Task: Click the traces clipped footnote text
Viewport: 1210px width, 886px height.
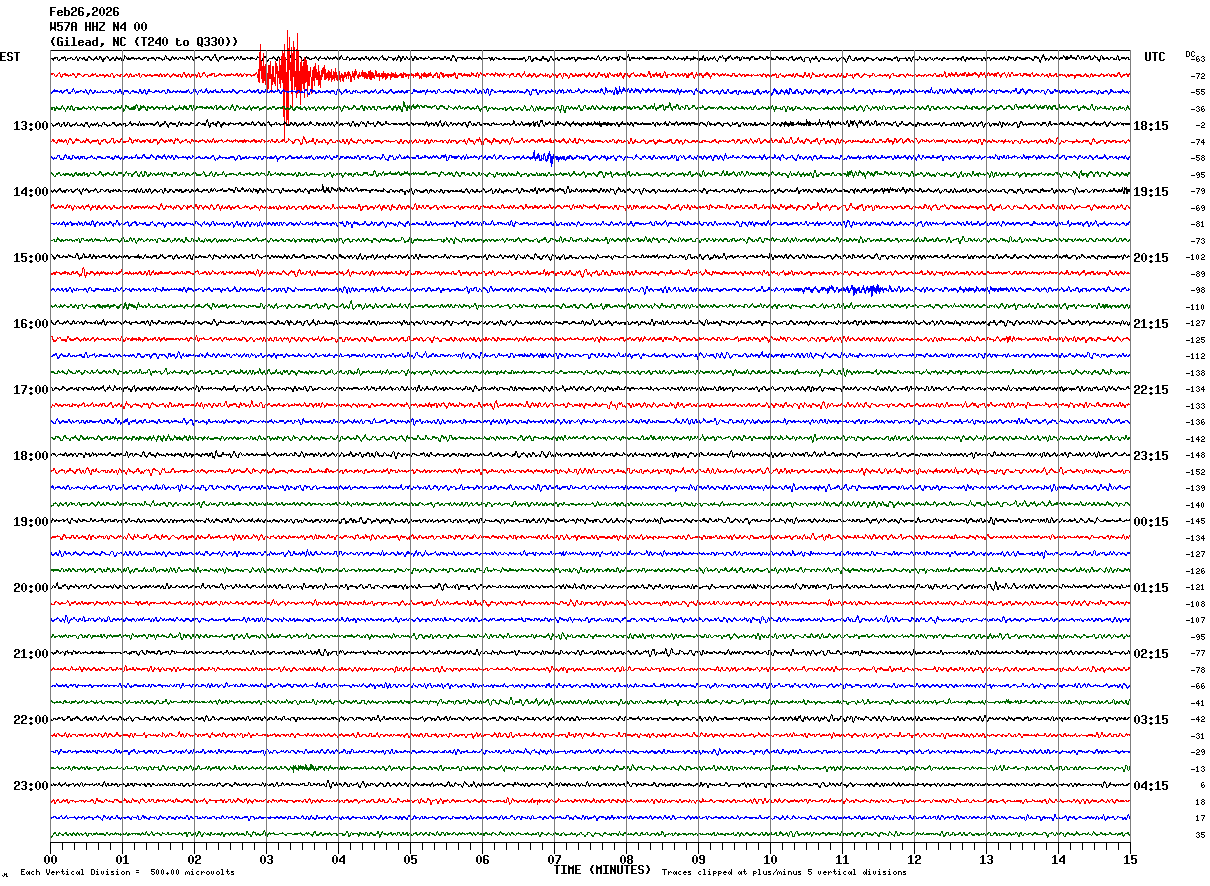Action: point(784,873)
